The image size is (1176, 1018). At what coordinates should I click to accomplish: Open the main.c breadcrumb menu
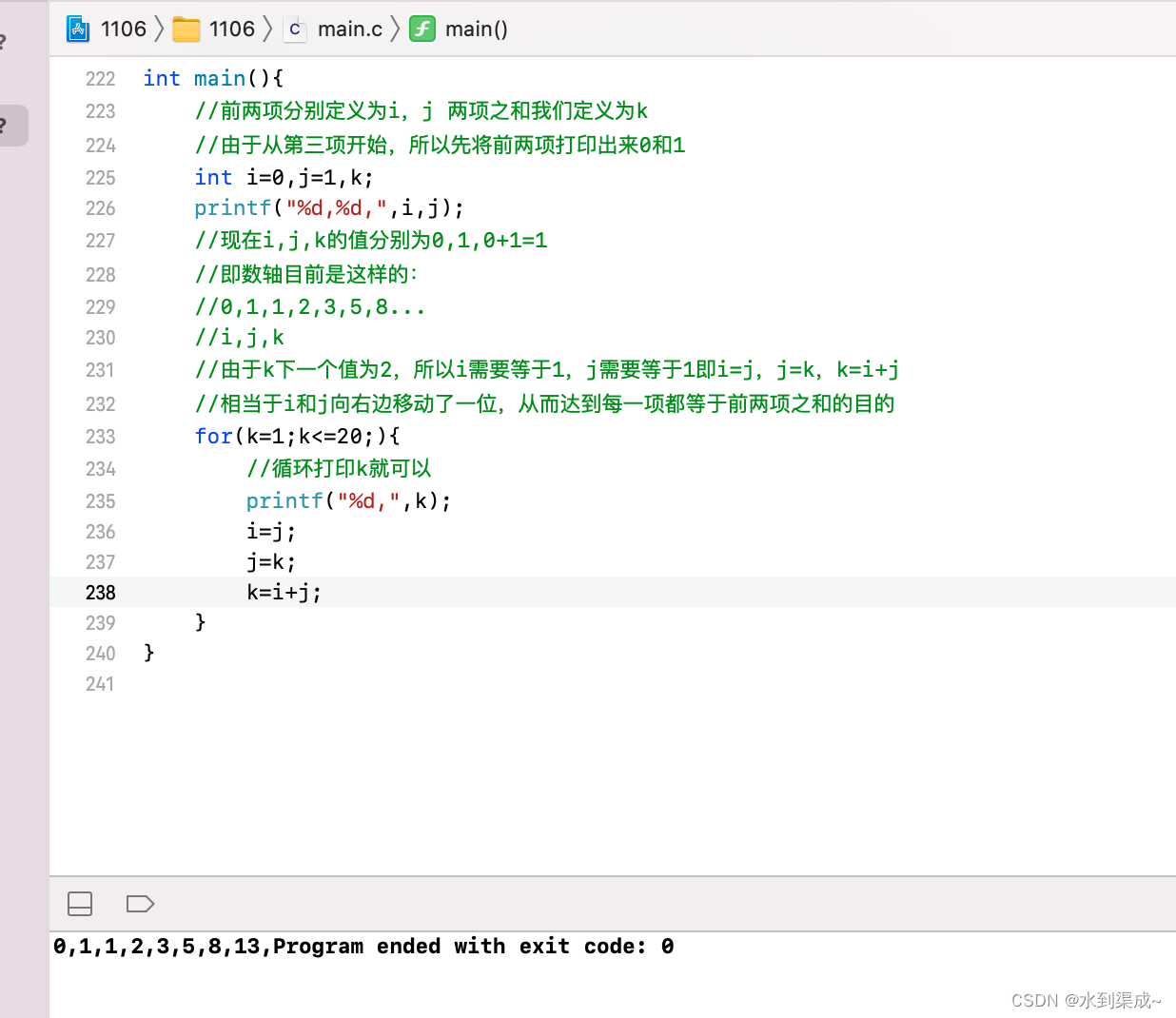point(350,29)
